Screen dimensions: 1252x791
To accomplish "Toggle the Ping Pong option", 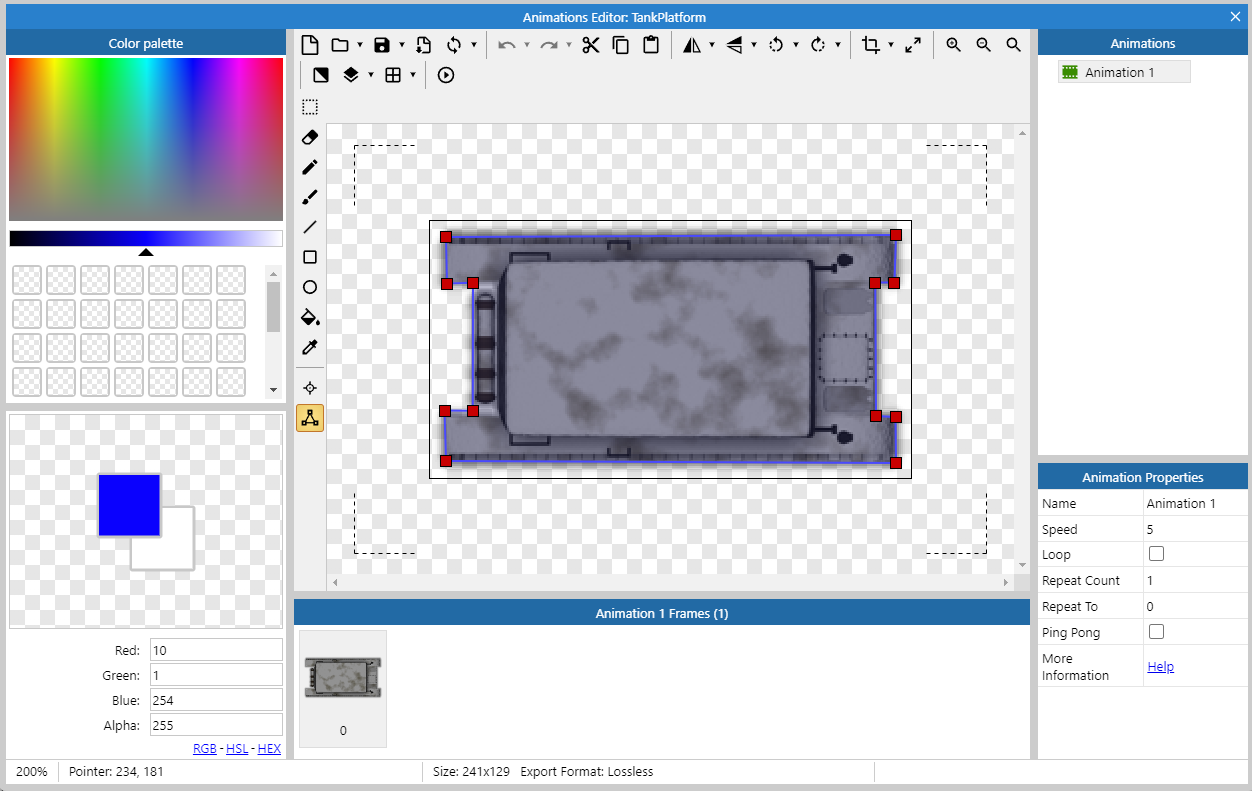I will tap(1156, 631).
